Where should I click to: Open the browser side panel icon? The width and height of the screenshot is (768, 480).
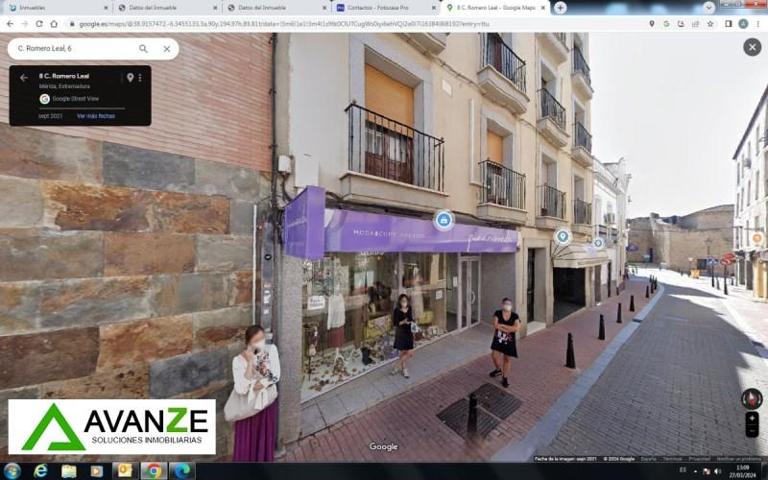728,24
